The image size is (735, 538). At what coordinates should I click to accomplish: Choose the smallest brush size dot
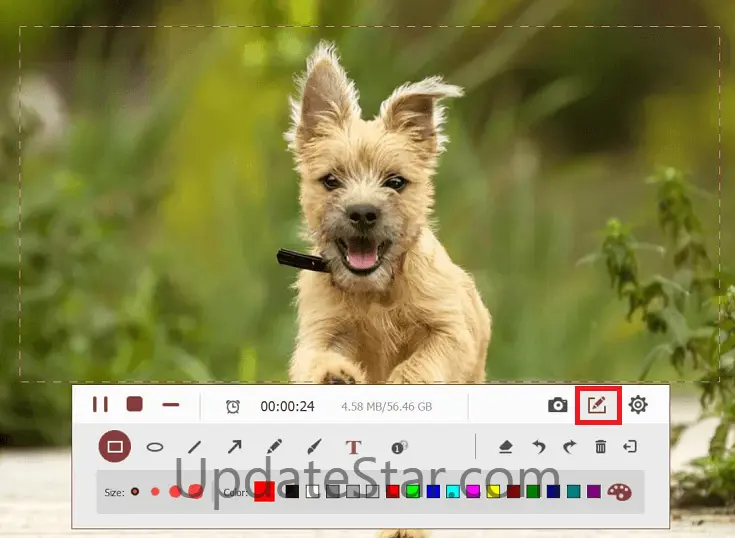tap(135, 491)
